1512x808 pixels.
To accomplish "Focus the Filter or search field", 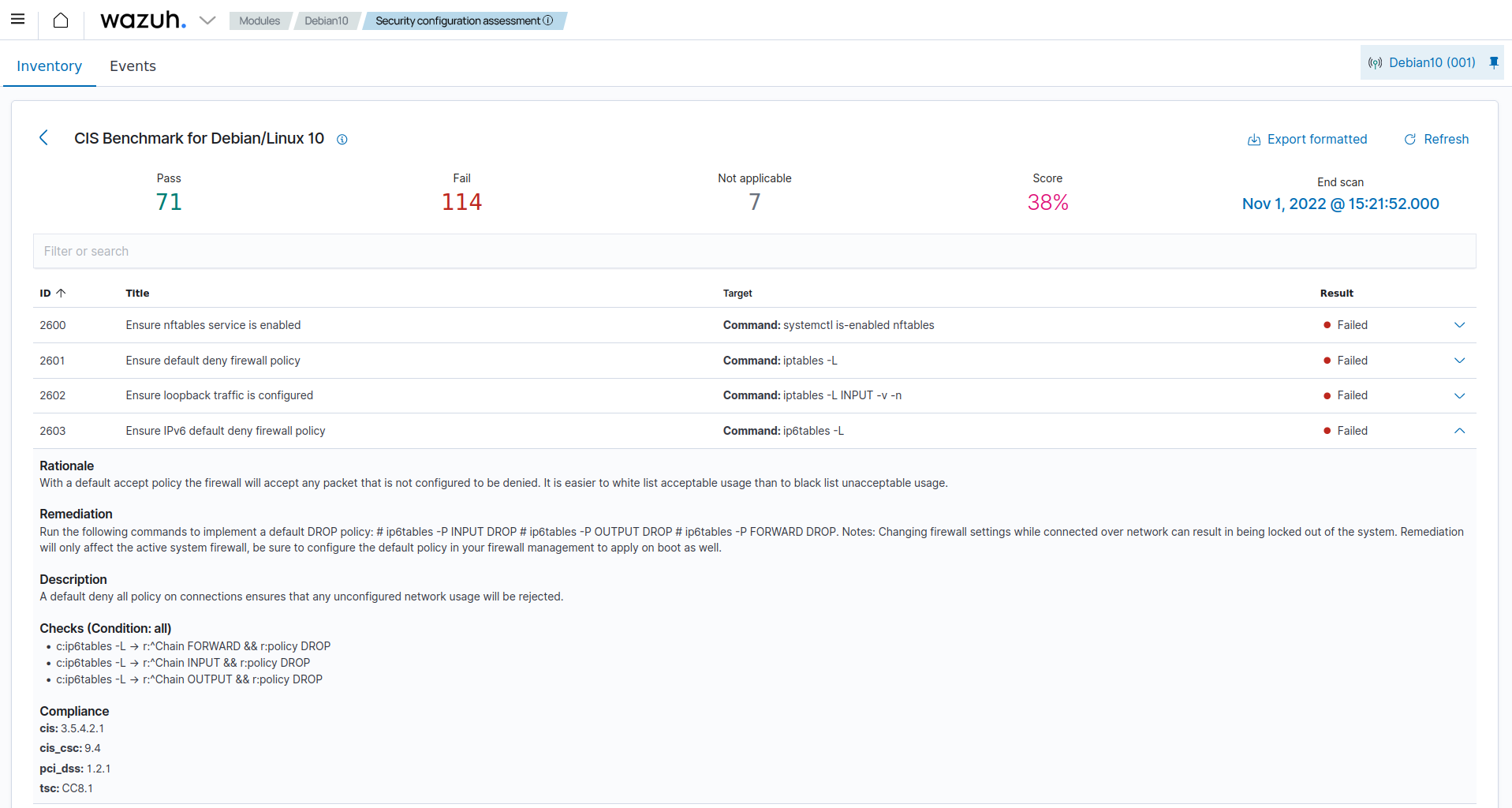I will 754,251.
